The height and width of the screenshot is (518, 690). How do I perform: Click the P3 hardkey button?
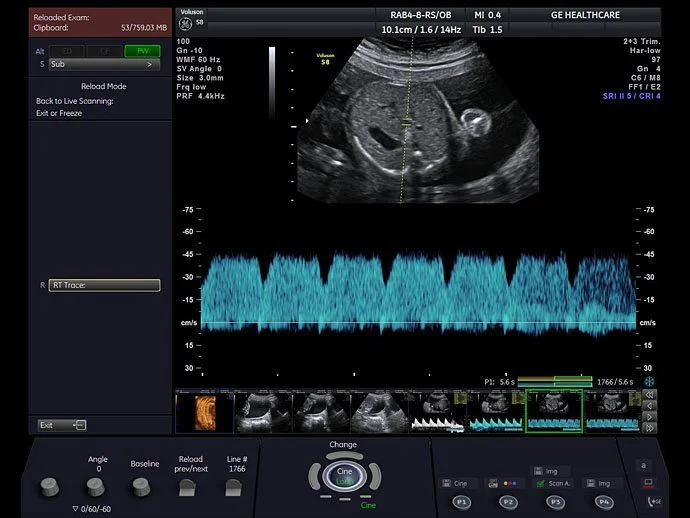click(555, 502)
